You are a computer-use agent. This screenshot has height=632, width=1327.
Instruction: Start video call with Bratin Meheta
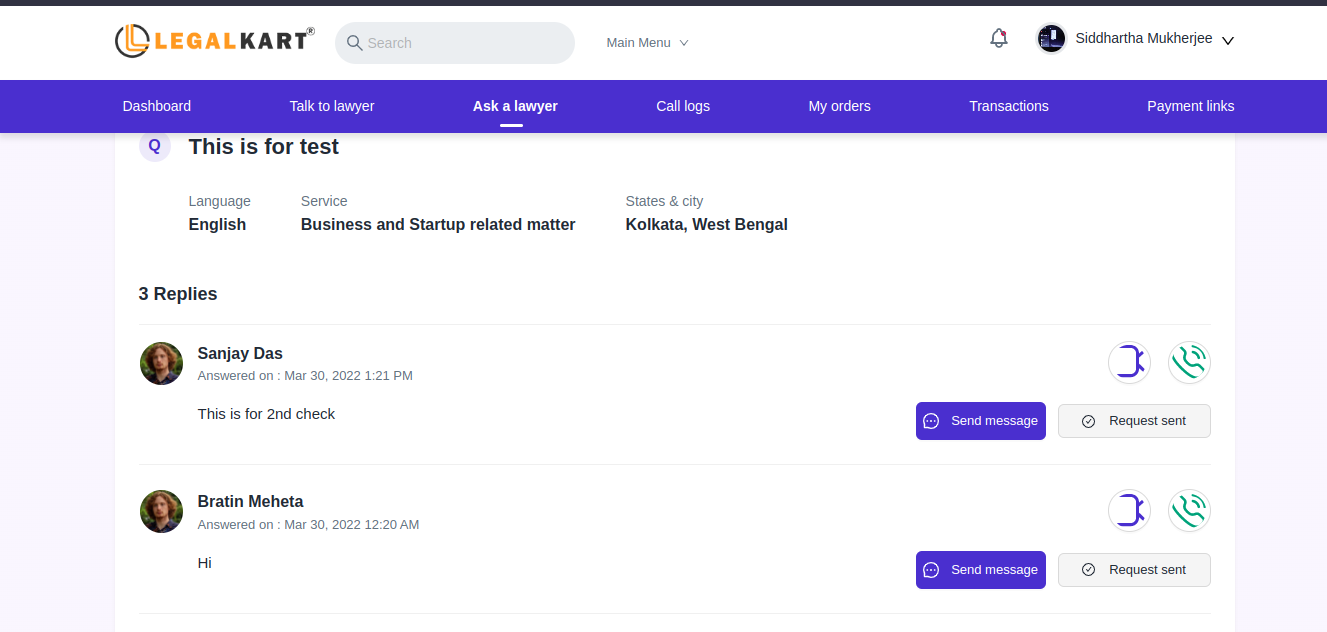point(1129,511)
